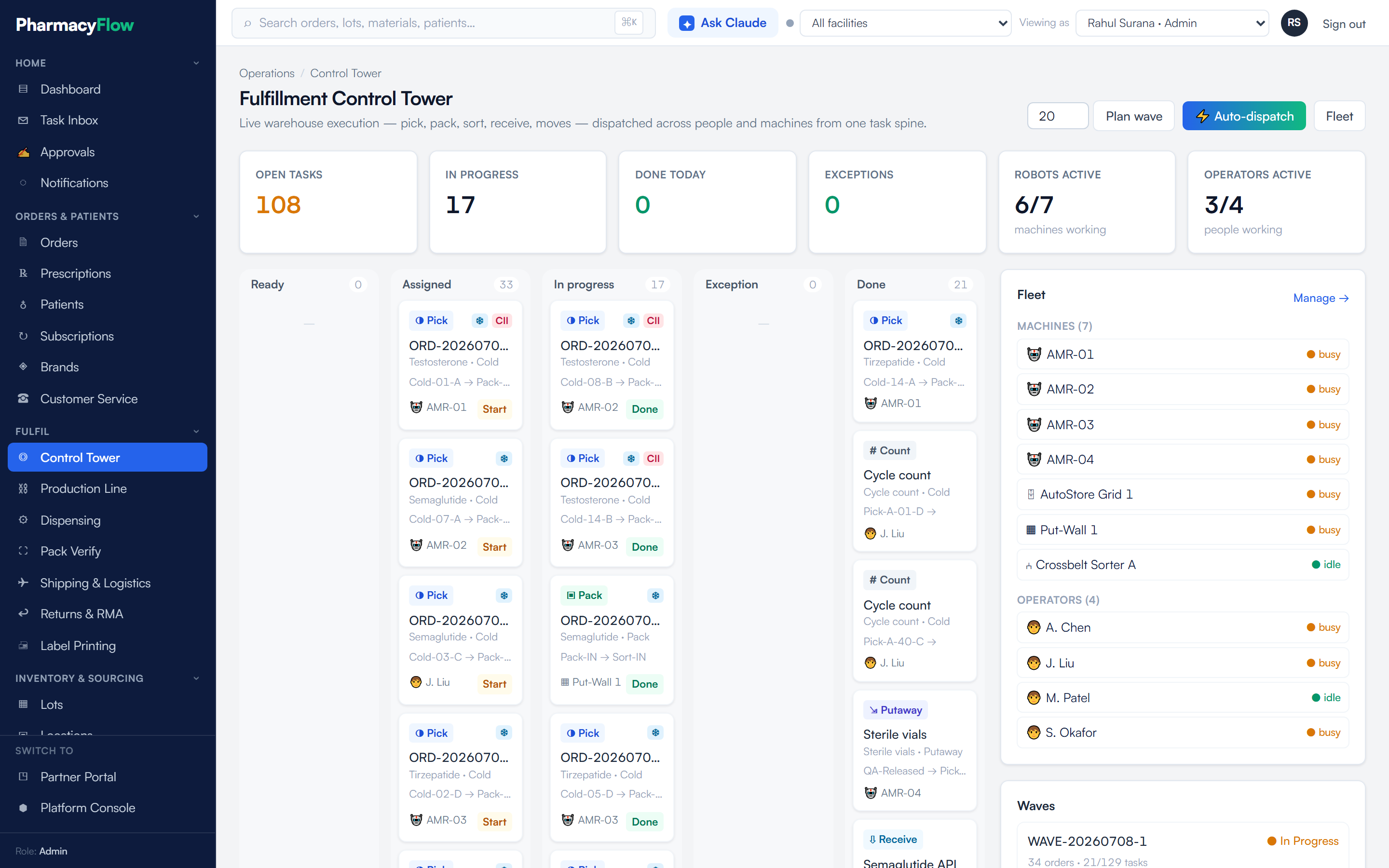Screen dimensions: 1389x868
Task: Open Lots page
Action: (x=108, y=705)
